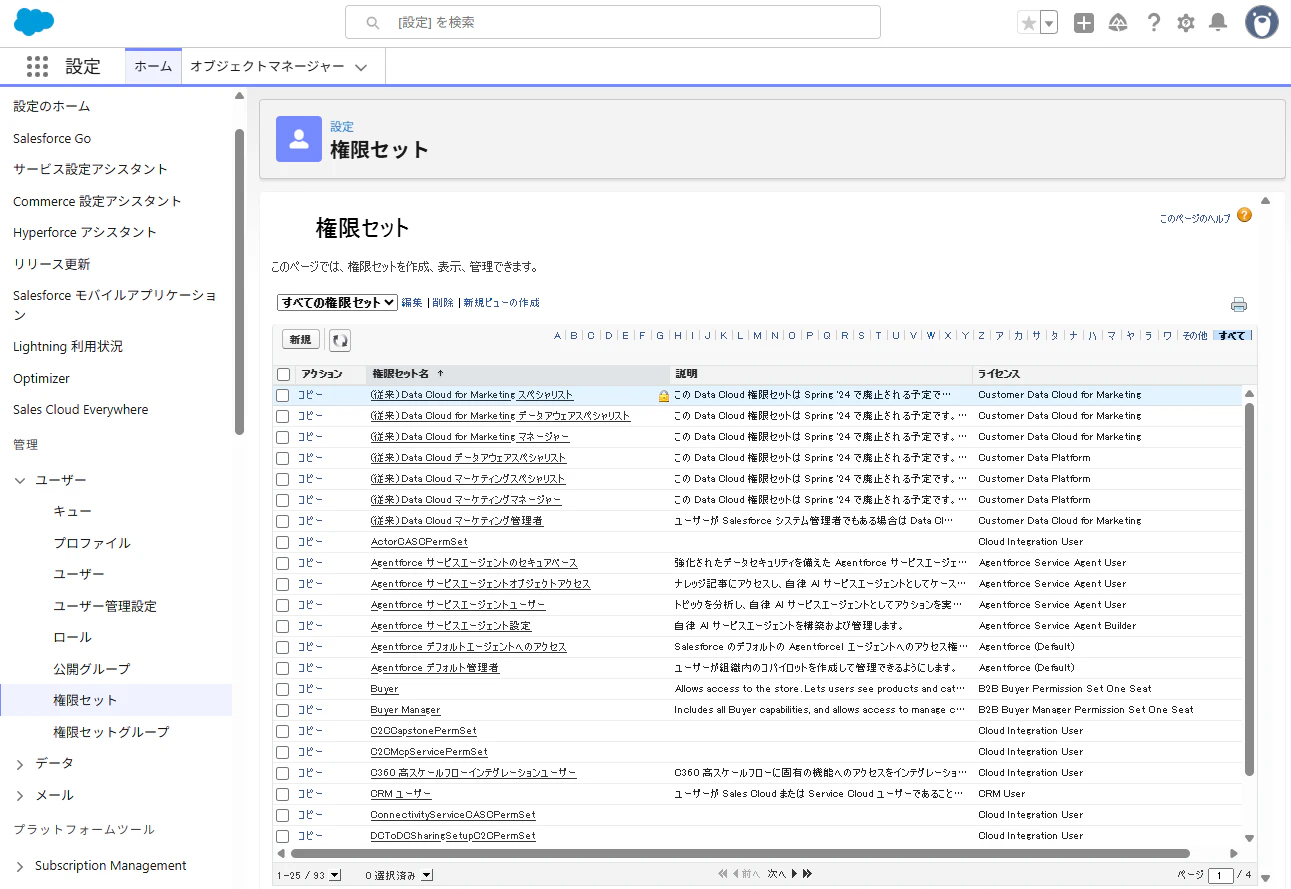Switch to the ホーム tab

(153, 66)
